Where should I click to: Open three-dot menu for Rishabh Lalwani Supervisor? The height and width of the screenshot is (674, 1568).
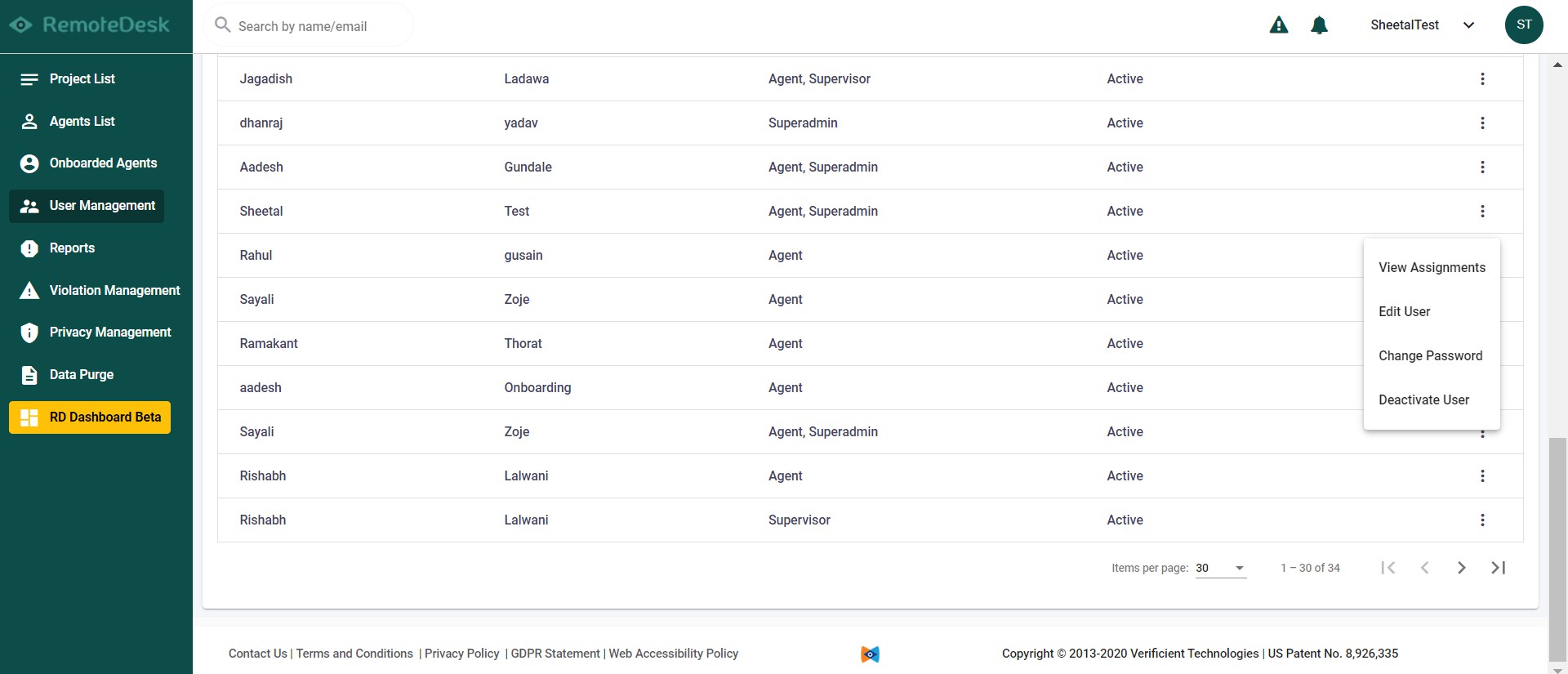coord(1482,520)
